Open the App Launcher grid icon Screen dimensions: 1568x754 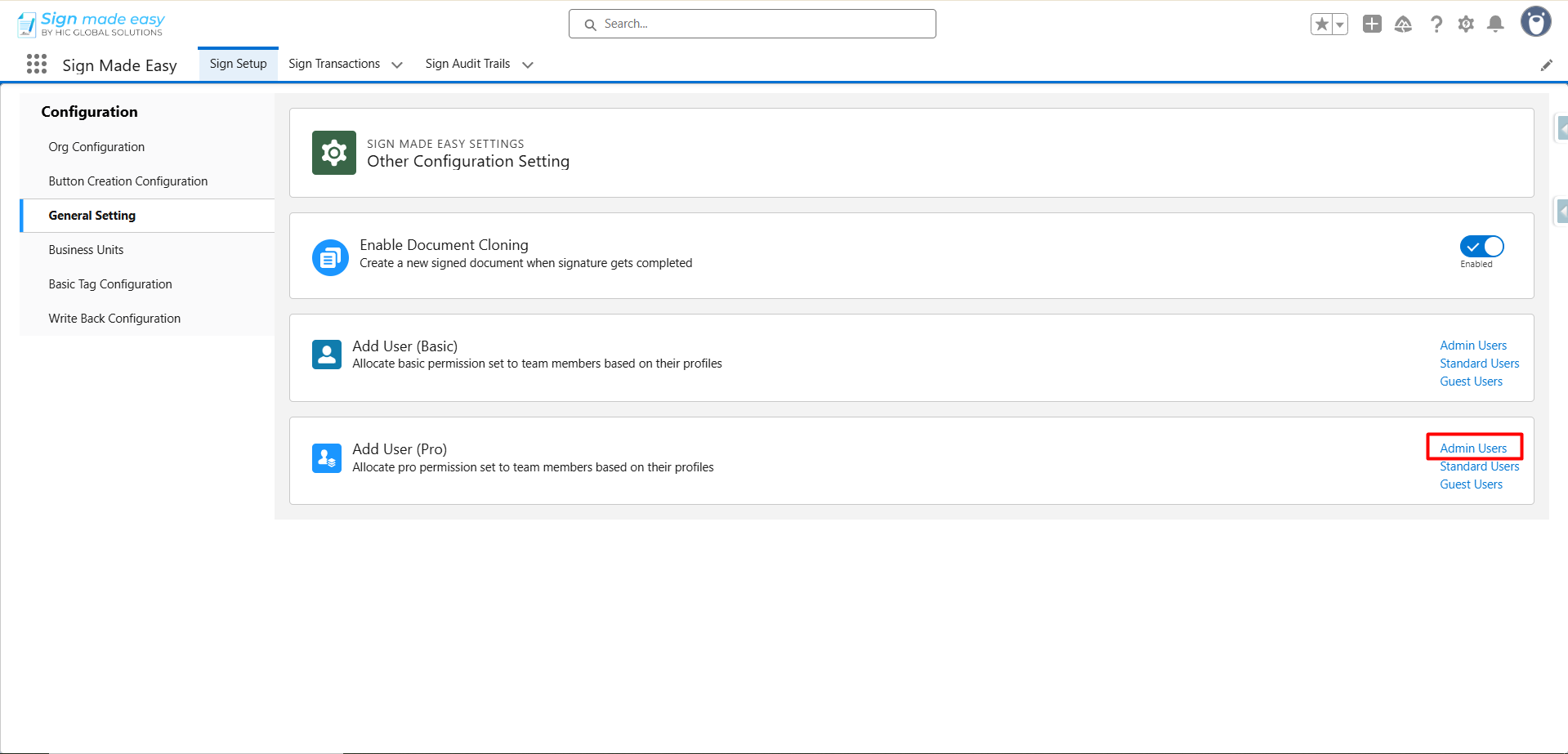[37, 65]
